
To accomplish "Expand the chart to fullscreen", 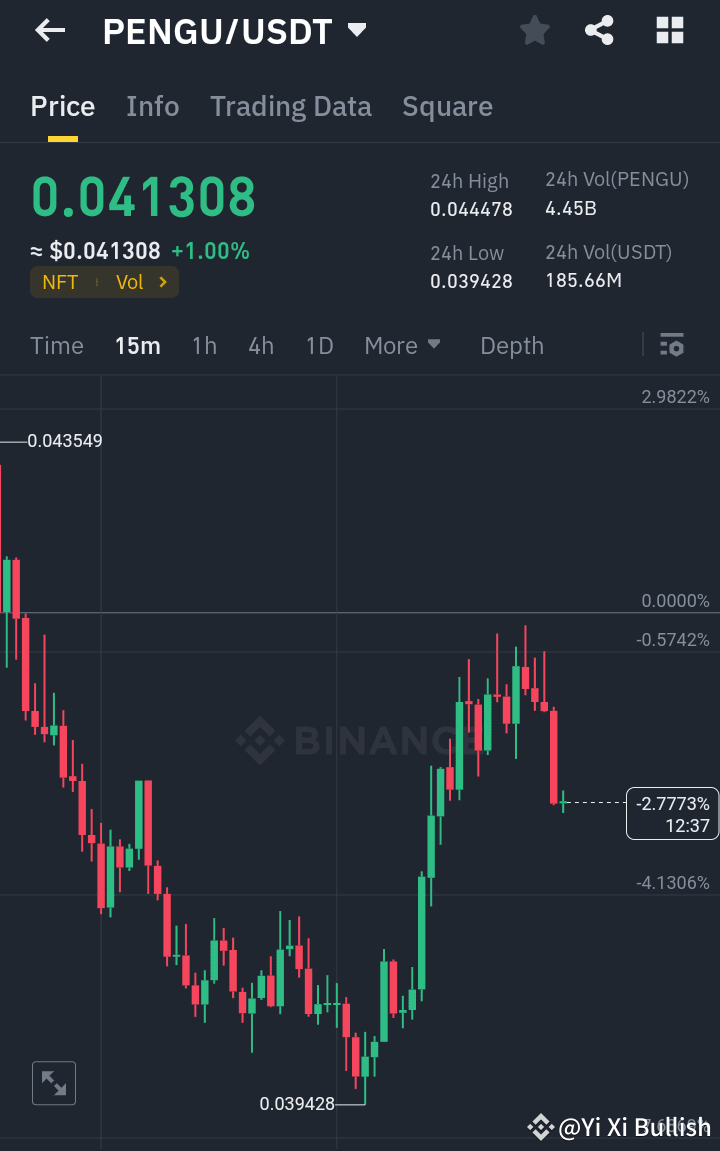I will (53, 1083).
